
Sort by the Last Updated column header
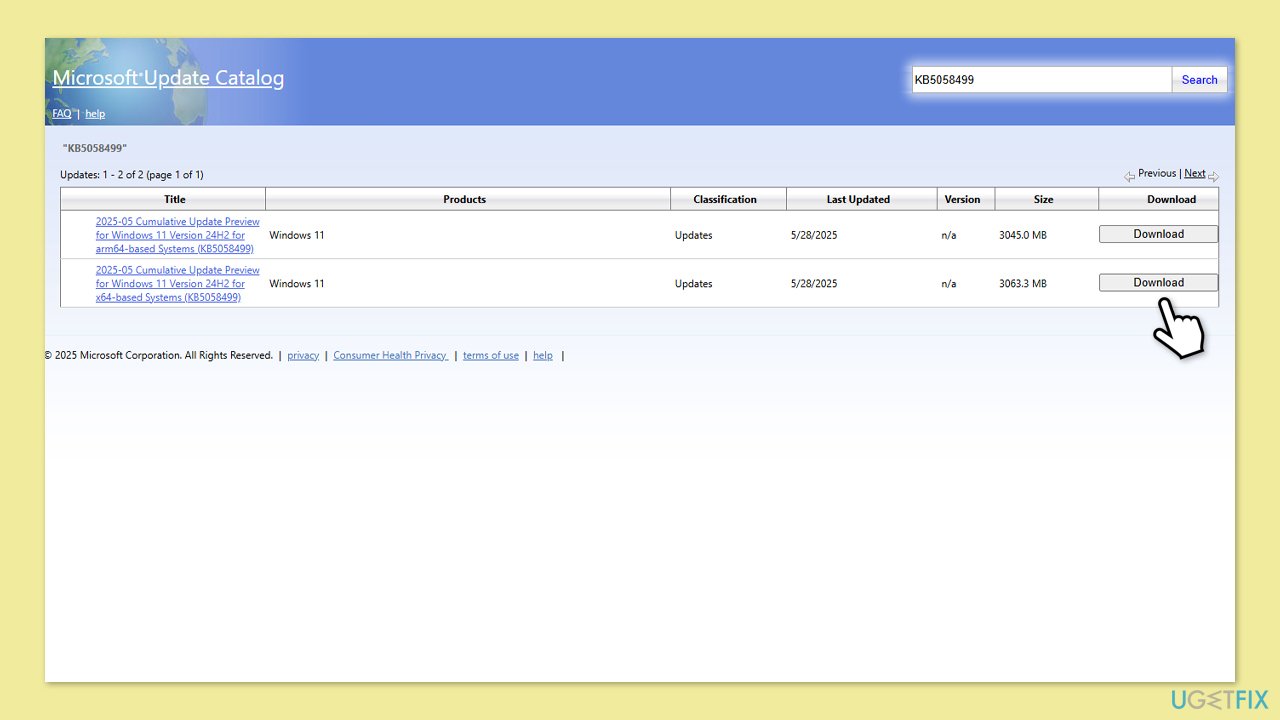858,199
